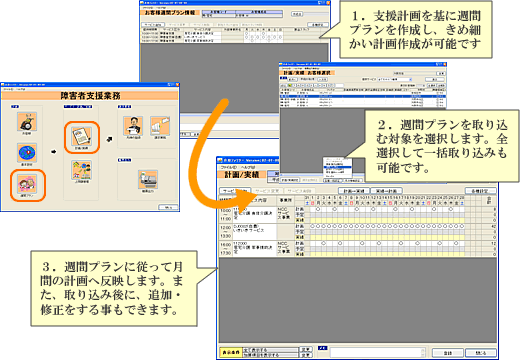Click the computer sending mail icon
Image resolution: width=520 pixels, height=360 pixels.
pyautogui.click(x=160, y=126)
